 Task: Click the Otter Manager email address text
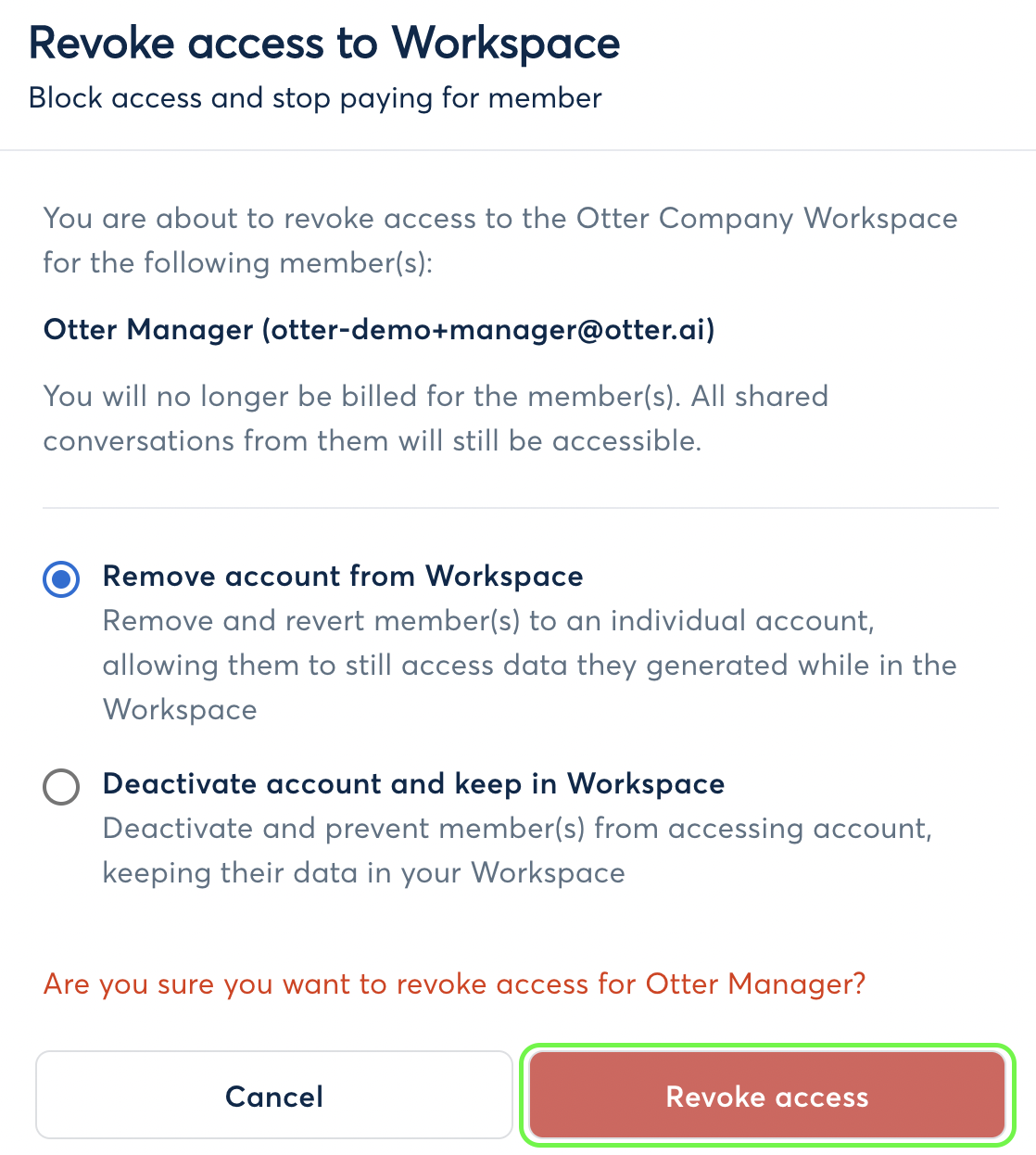488,330
